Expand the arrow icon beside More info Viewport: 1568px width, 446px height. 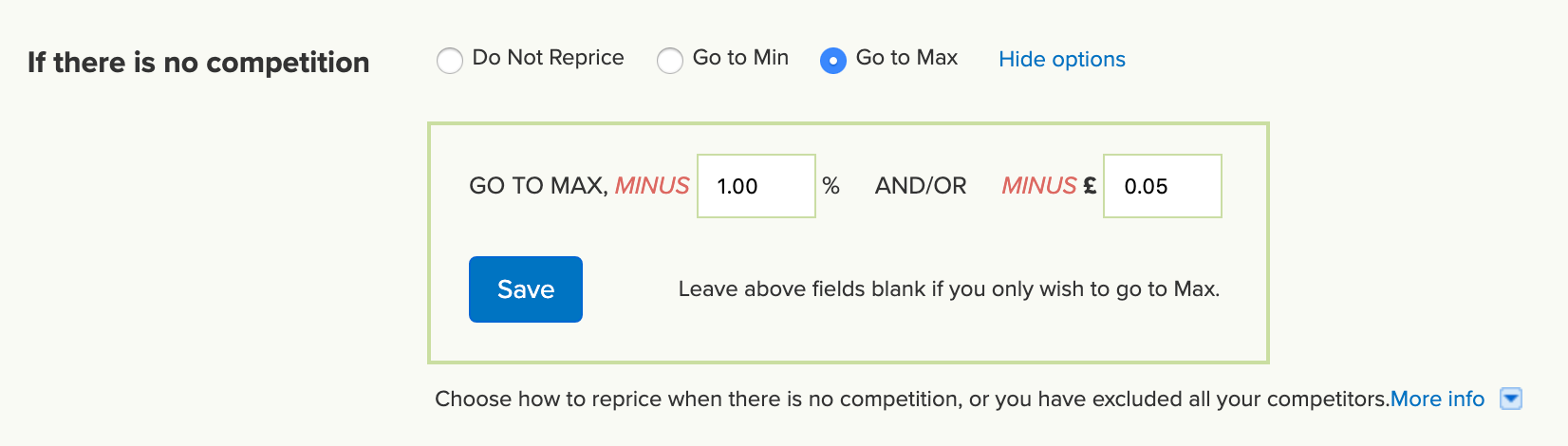pos(1511,399)
